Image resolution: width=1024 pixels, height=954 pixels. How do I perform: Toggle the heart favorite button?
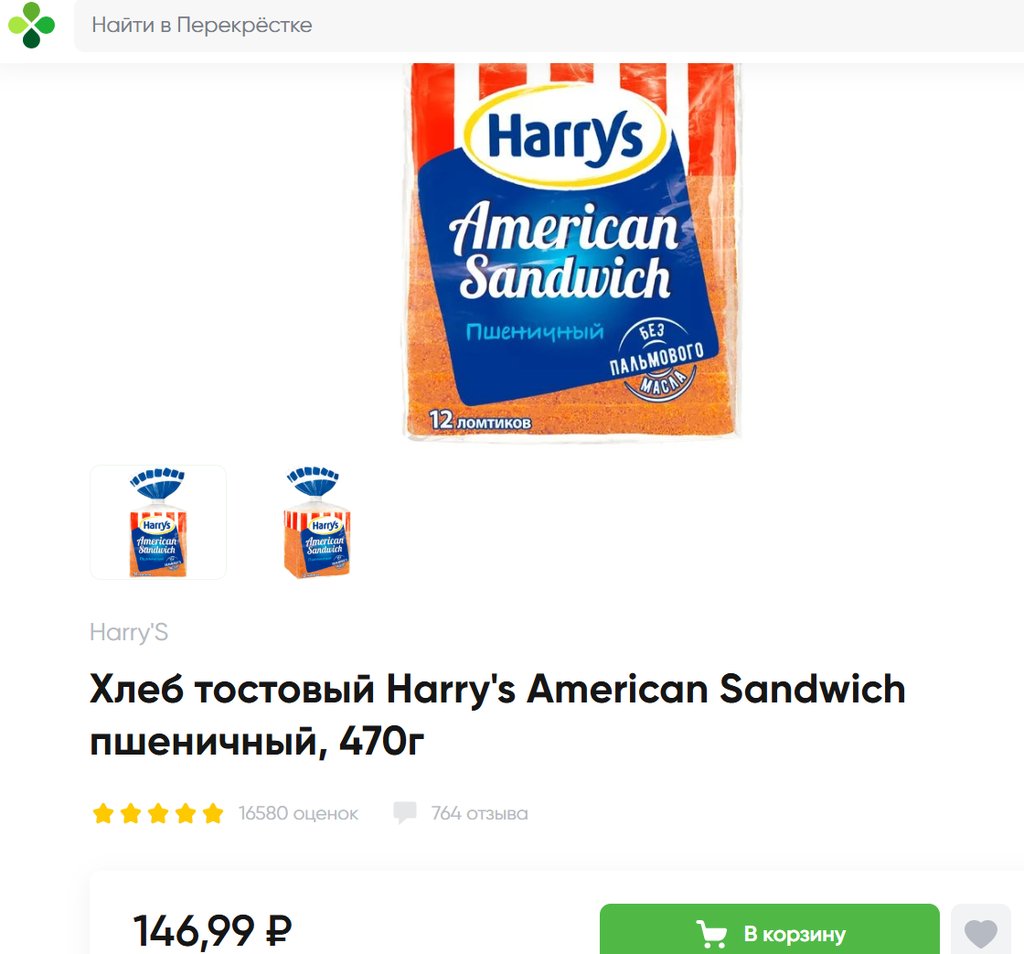pos(980,933)
